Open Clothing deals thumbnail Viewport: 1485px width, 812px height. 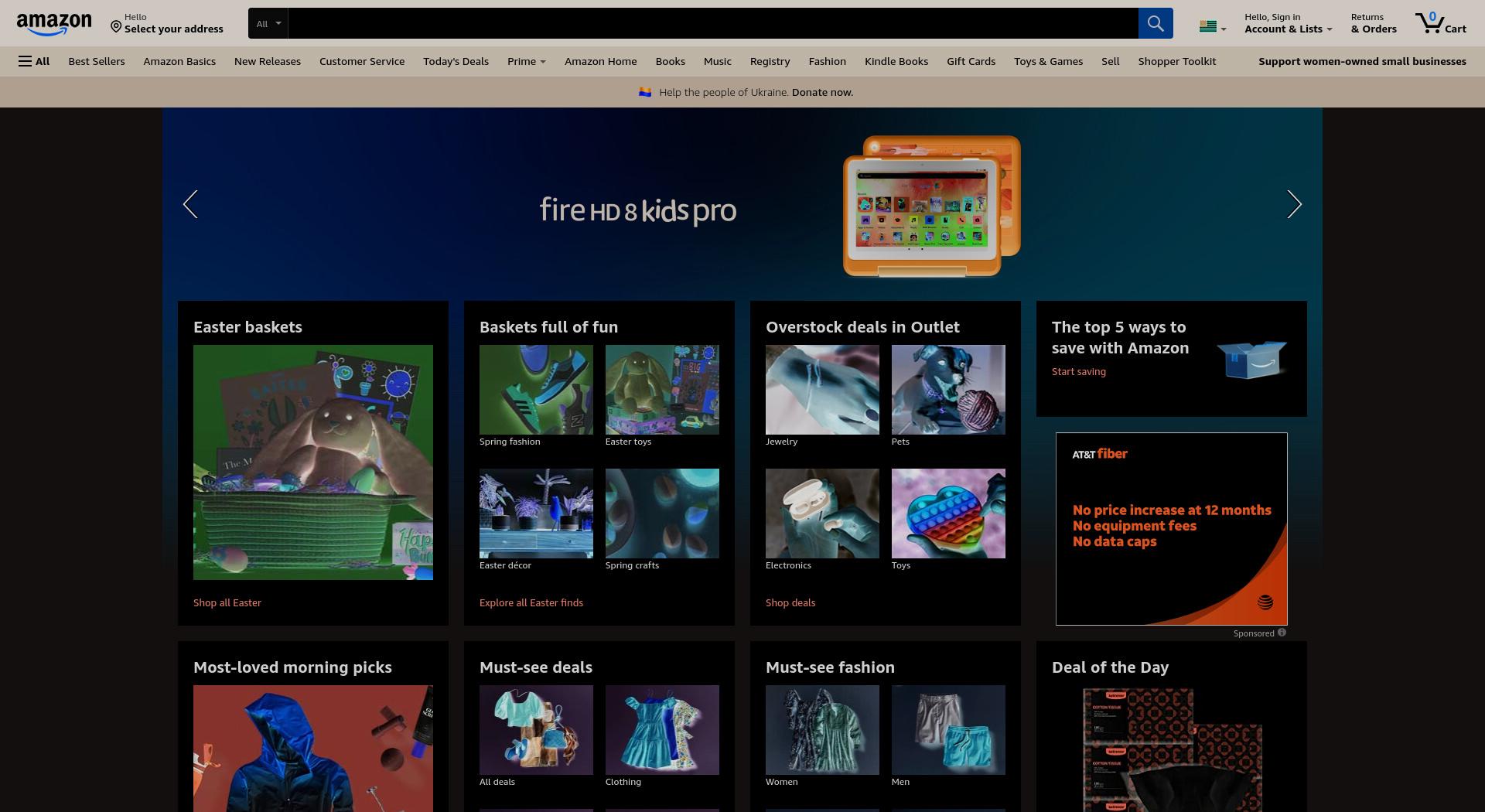pyautogui.click(x=662, y=730)
